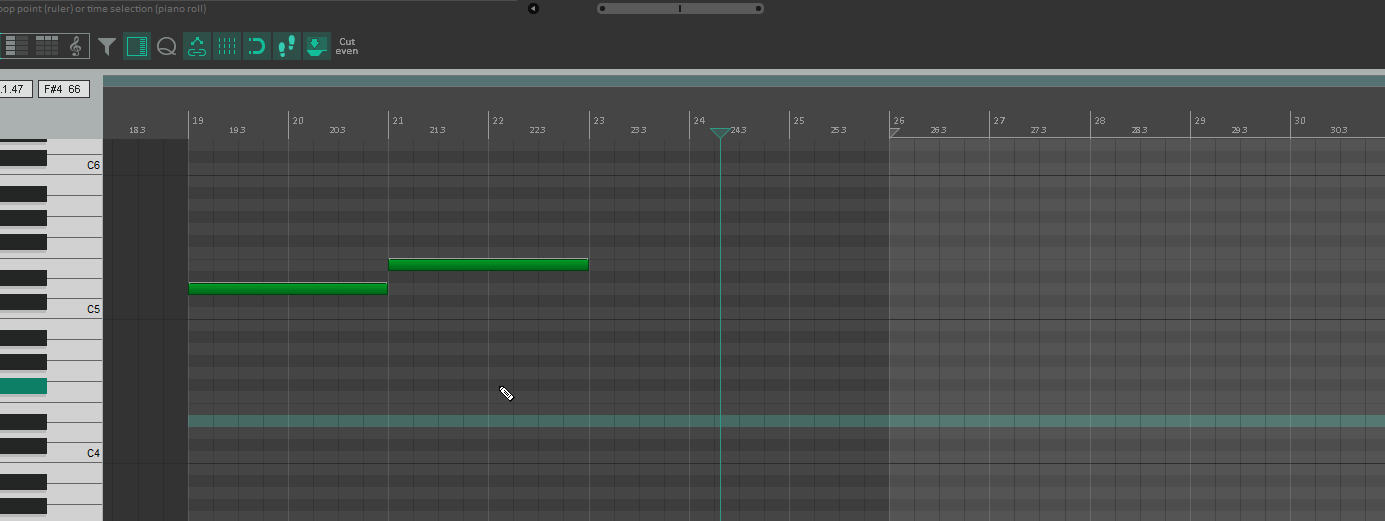Toggle CC selection follows note selection icon
The image size is (1385, 521).
[197, 46]
